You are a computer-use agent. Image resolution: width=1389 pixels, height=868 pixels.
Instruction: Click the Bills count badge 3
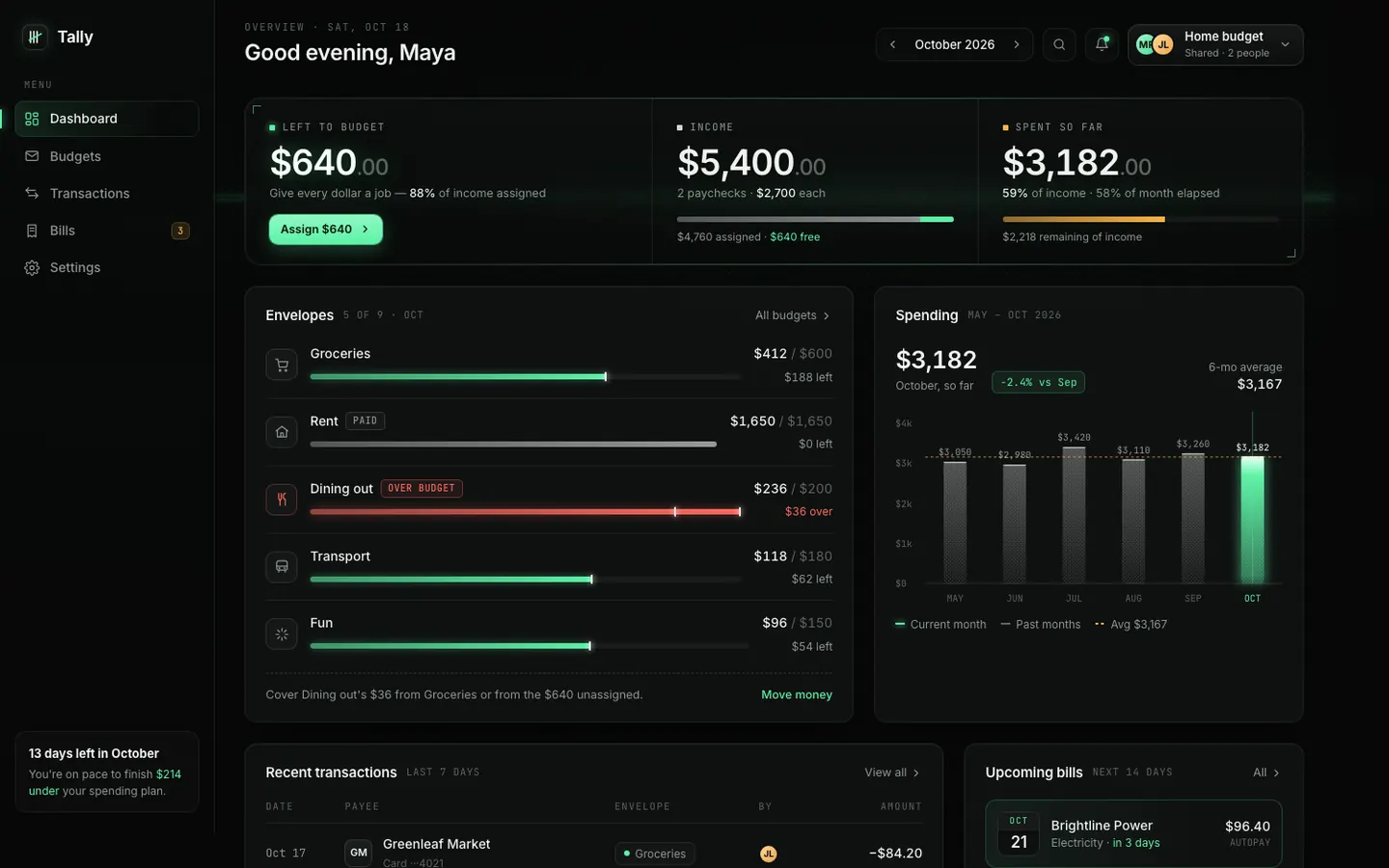pyautogui.click(x=180, y=231)
